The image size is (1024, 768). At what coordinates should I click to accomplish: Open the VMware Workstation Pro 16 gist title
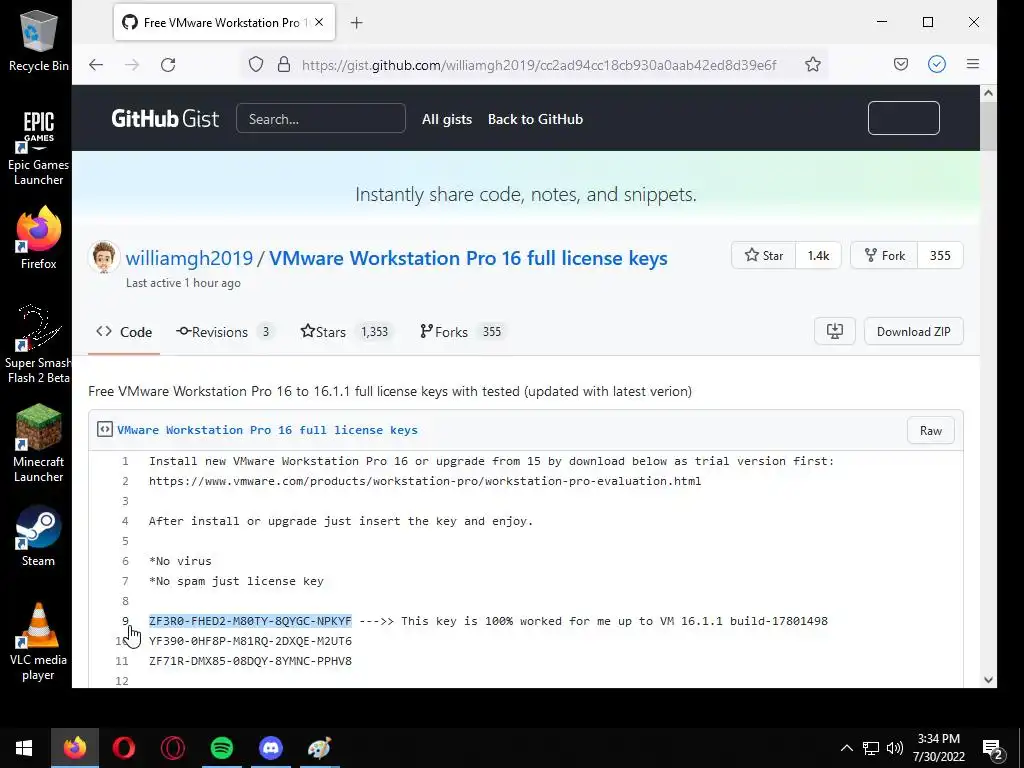click(x=468, y=258)
